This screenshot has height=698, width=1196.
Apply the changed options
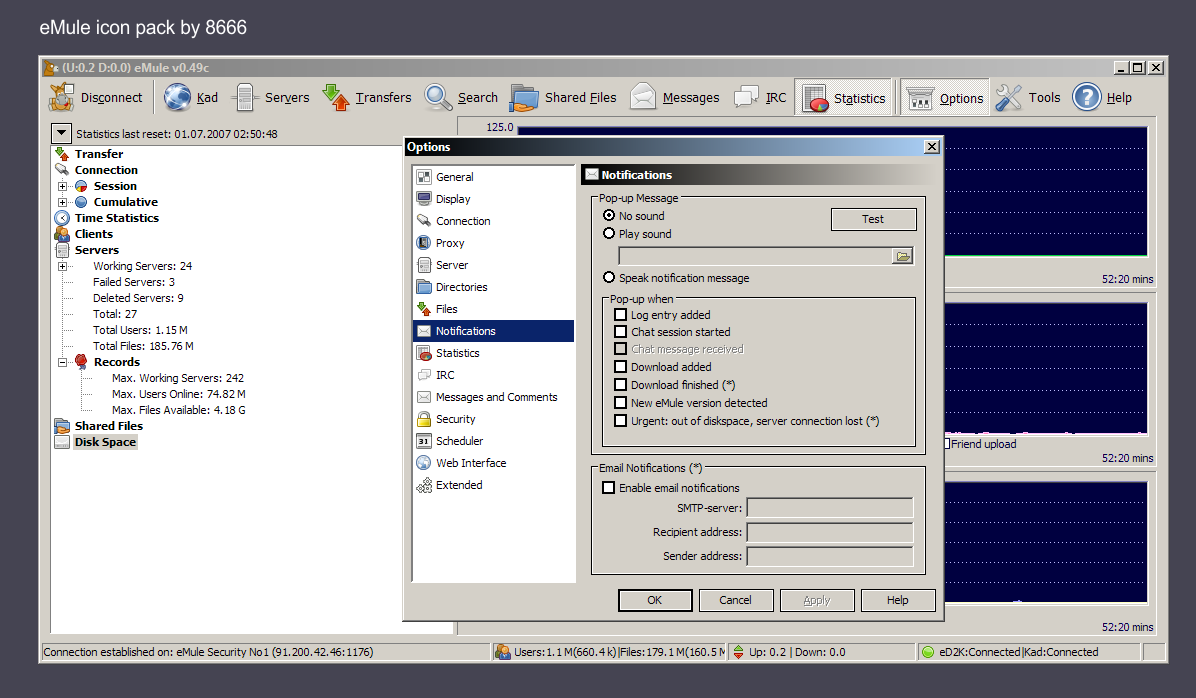[817, 600]
